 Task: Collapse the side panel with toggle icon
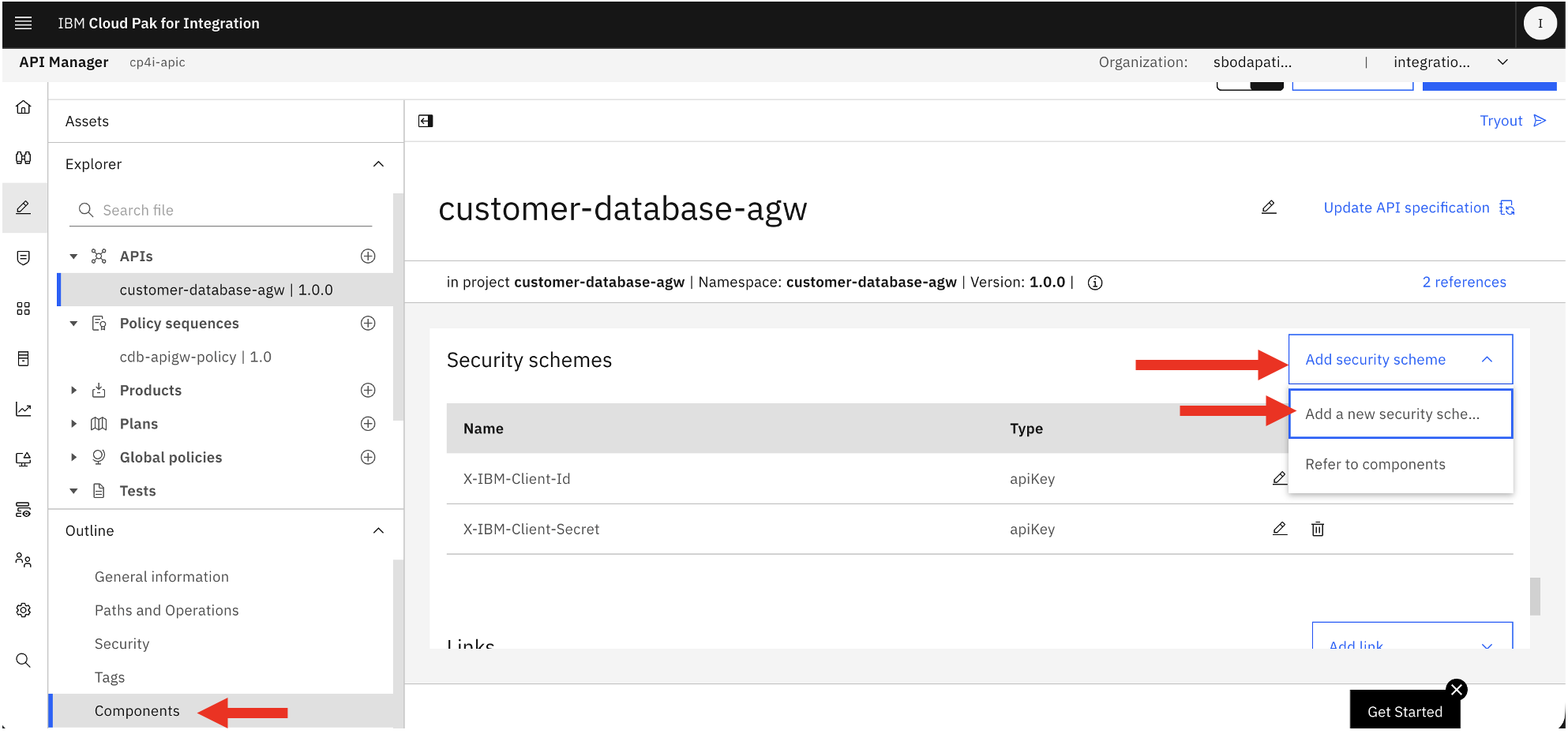[x=426, y=121]
